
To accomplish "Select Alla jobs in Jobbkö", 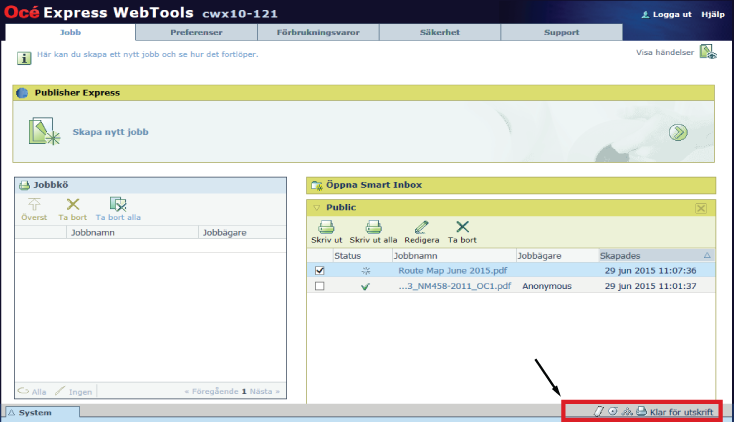I will (32, 392).
